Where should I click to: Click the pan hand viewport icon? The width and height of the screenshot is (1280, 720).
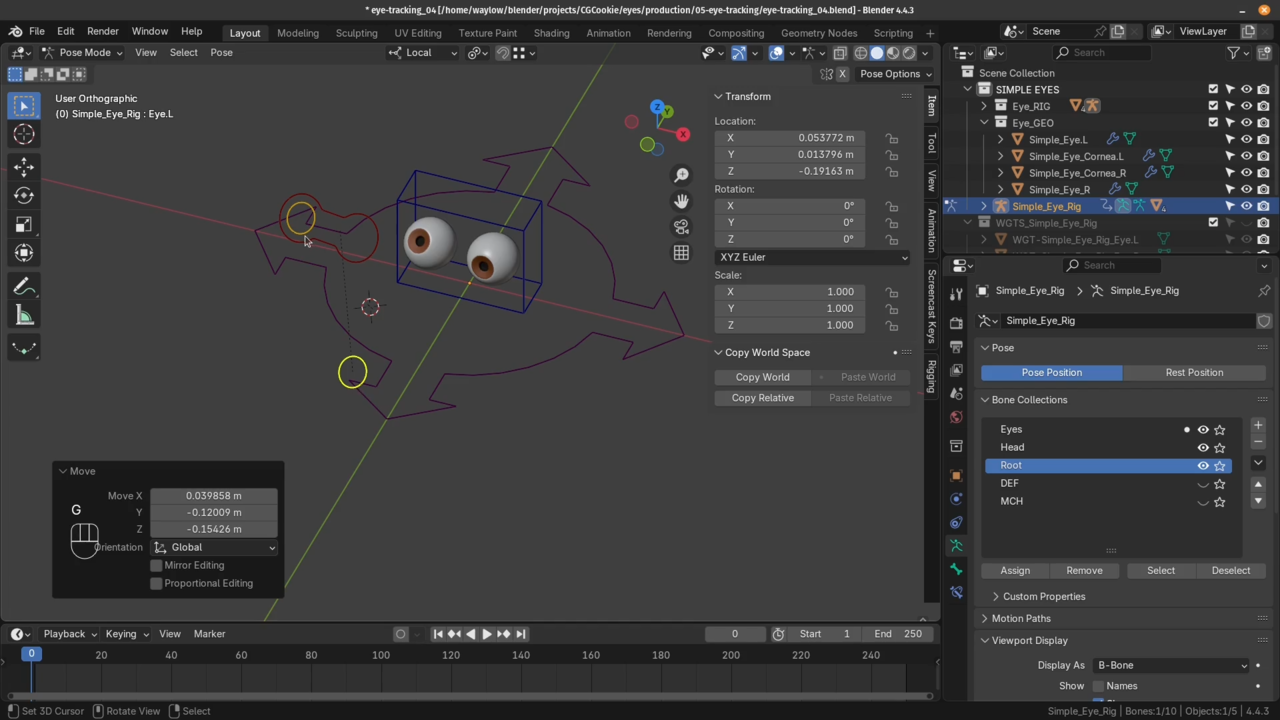pos(681,201)
